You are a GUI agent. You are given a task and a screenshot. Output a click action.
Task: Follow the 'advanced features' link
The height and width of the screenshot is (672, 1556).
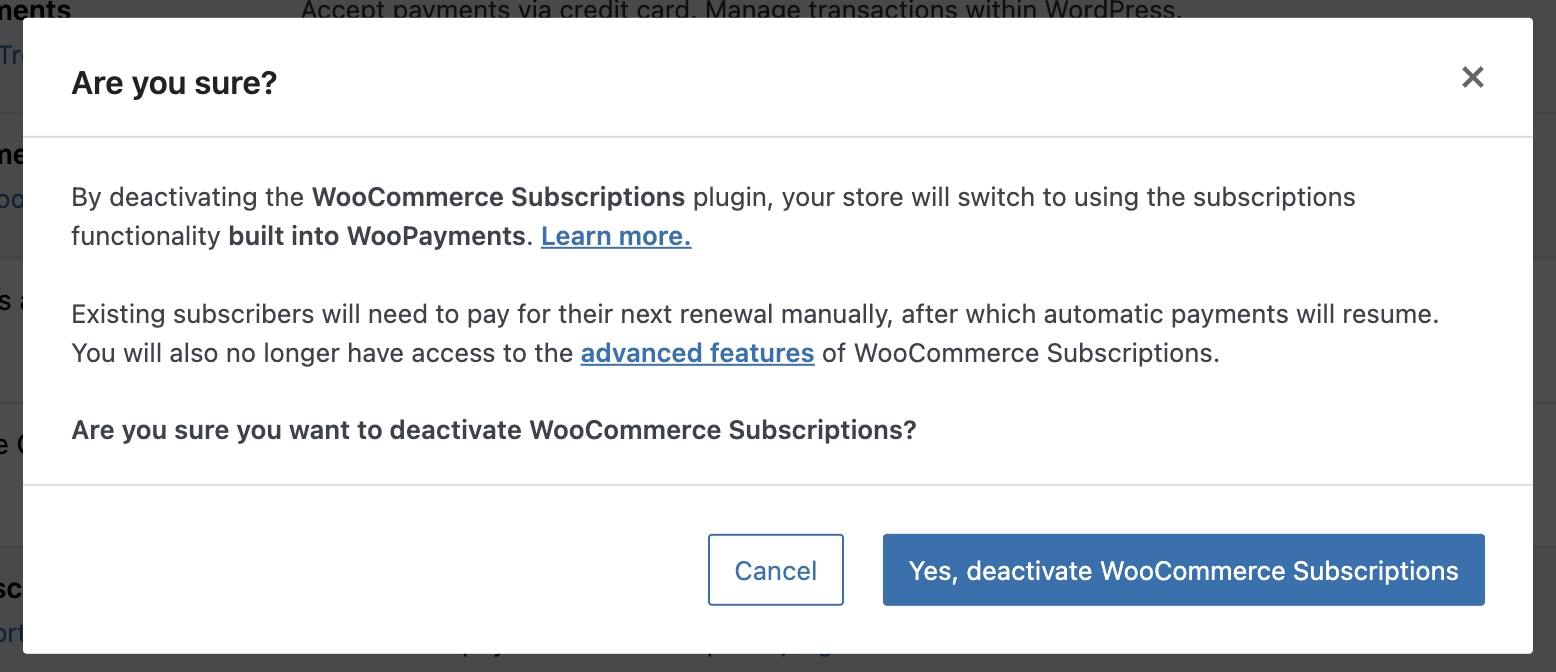(x=697, y=353)
